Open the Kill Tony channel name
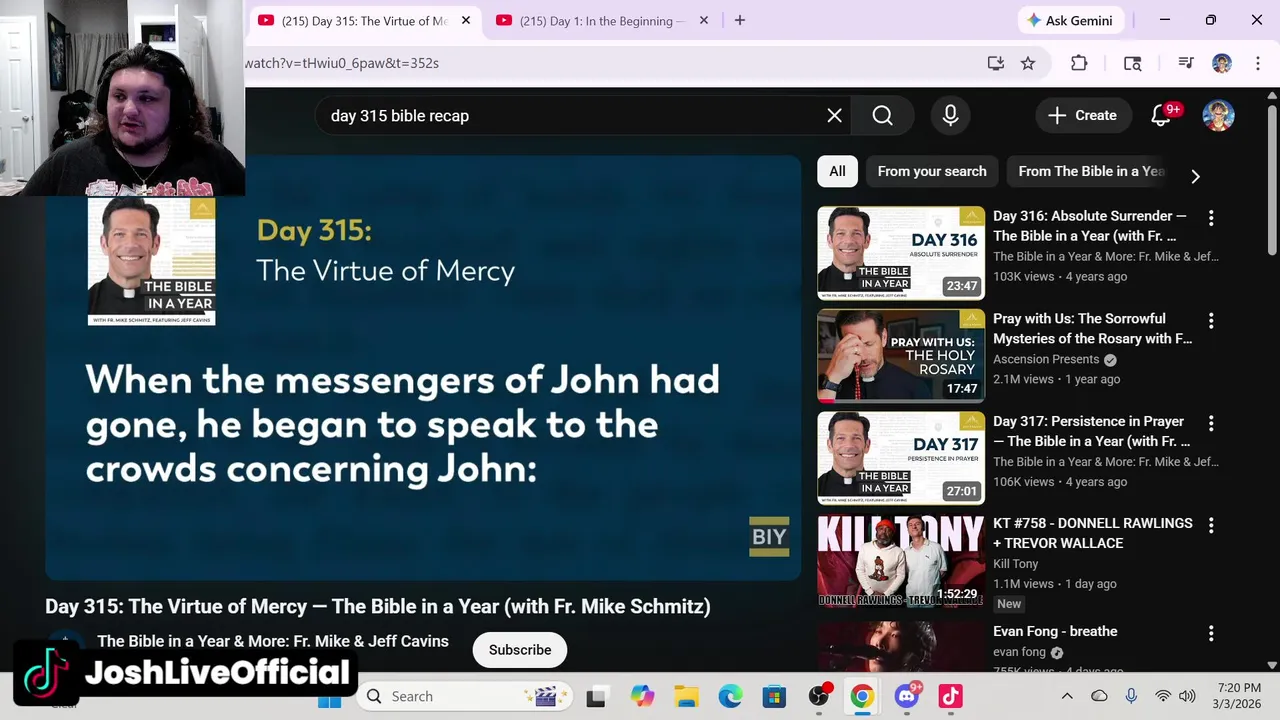The width and height of the screenshot is (1280, 720). pos(1016,564)
